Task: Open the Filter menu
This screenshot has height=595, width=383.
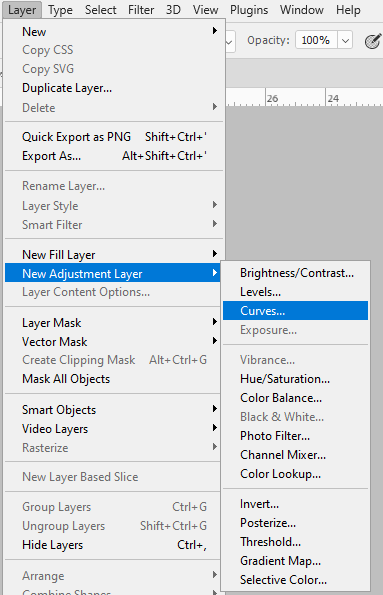Action: click(141, 10)
